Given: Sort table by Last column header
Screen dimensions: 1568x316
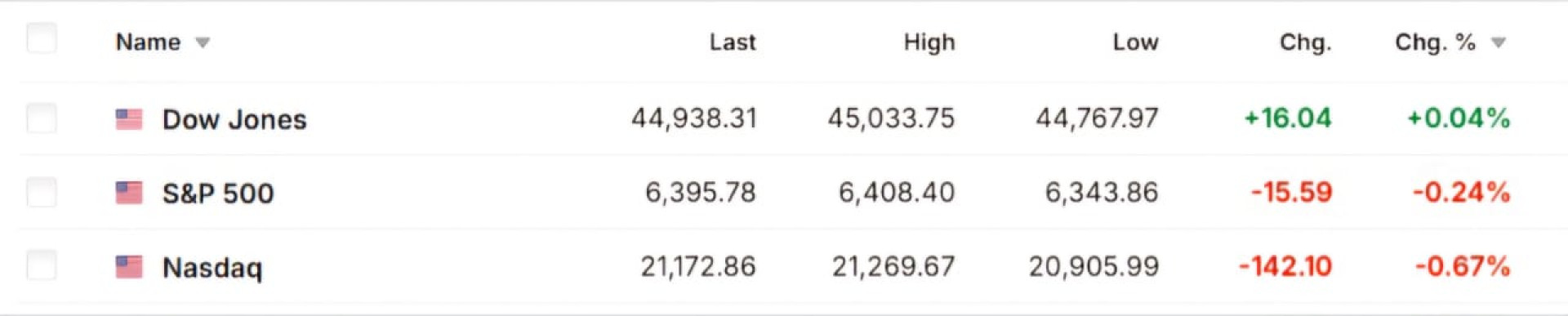Looking at the screenshot, I should (733, 42).
